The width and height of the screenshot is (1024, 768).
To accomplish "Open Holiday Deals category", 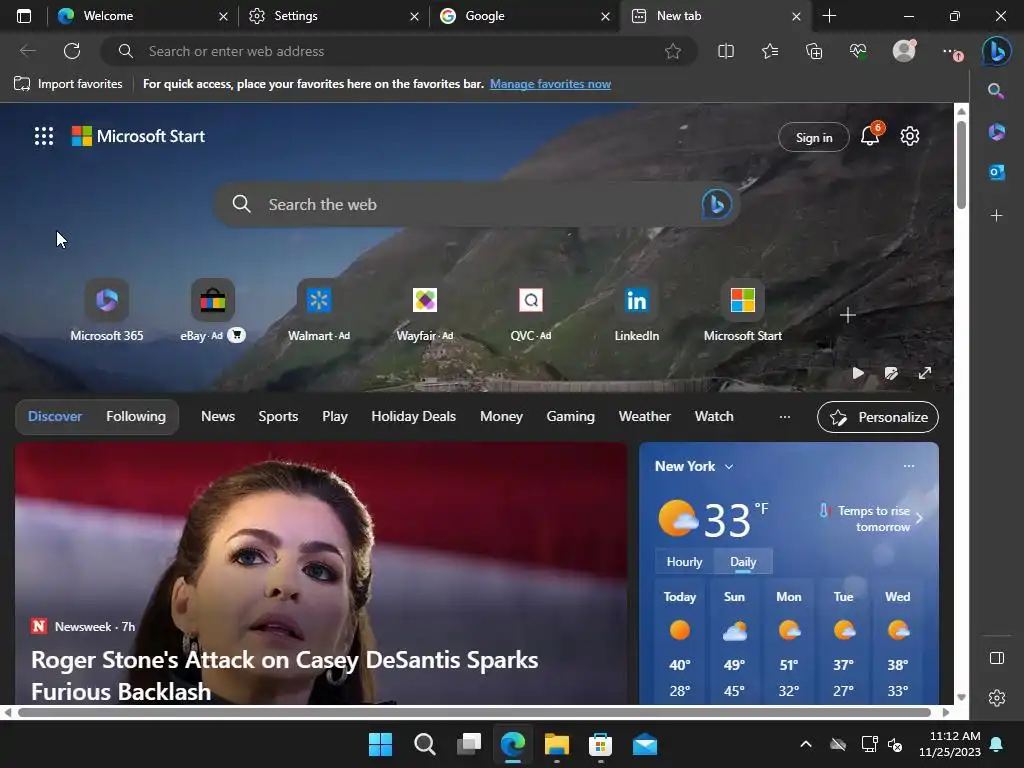I will point(413,417).
